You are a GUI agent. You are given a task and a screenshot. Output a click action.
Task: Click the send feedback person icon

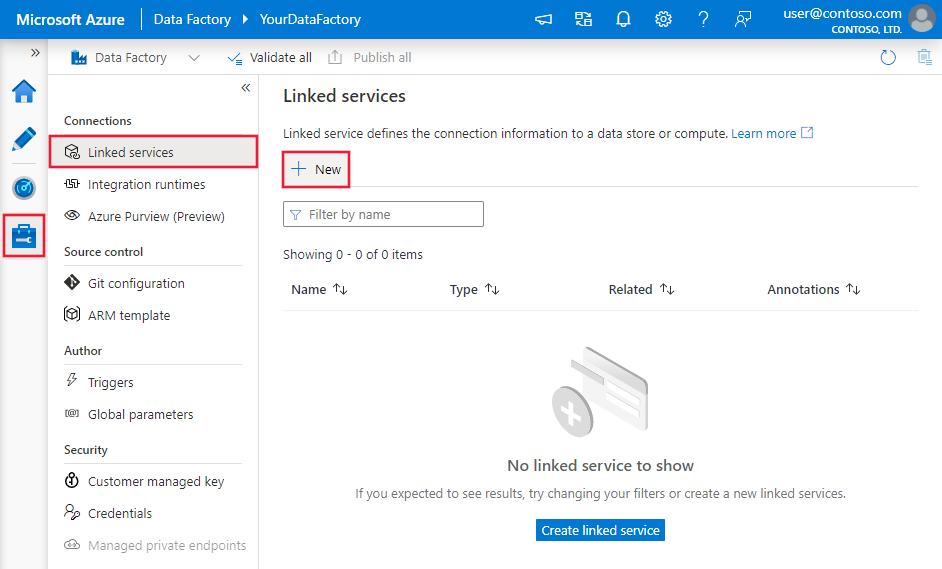pyautogui.click(x=743, y=19)
